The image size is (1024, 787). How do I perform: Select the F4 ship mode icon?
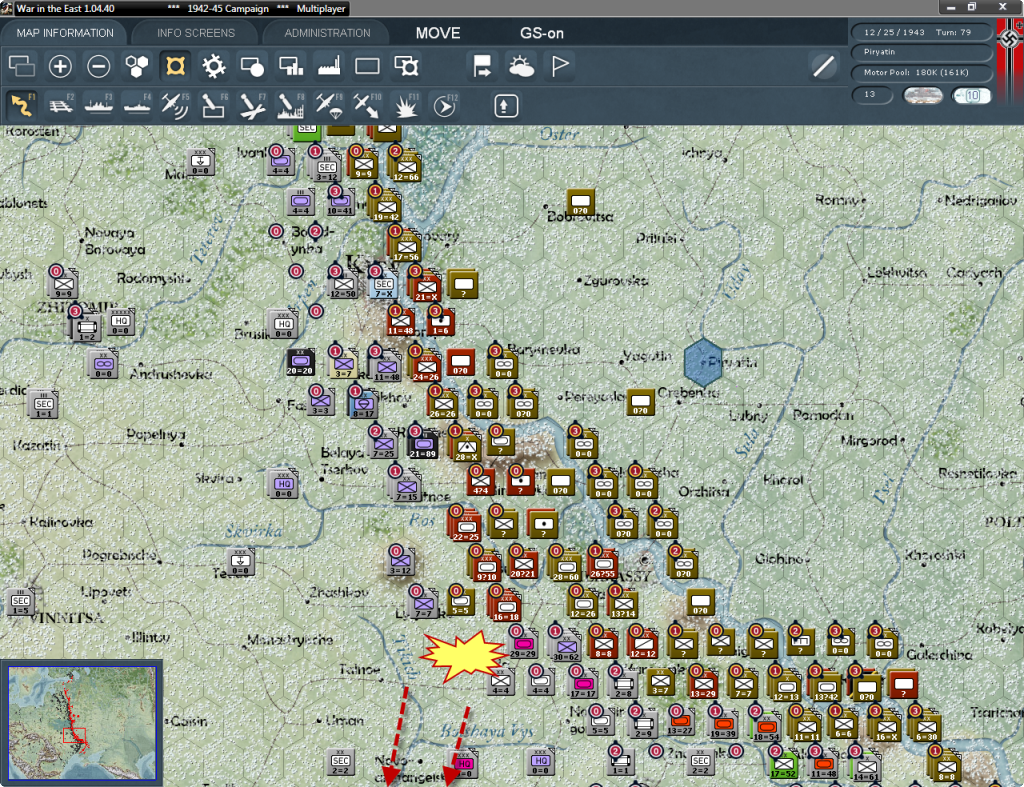pyautogui.click(x=137, y=105)
